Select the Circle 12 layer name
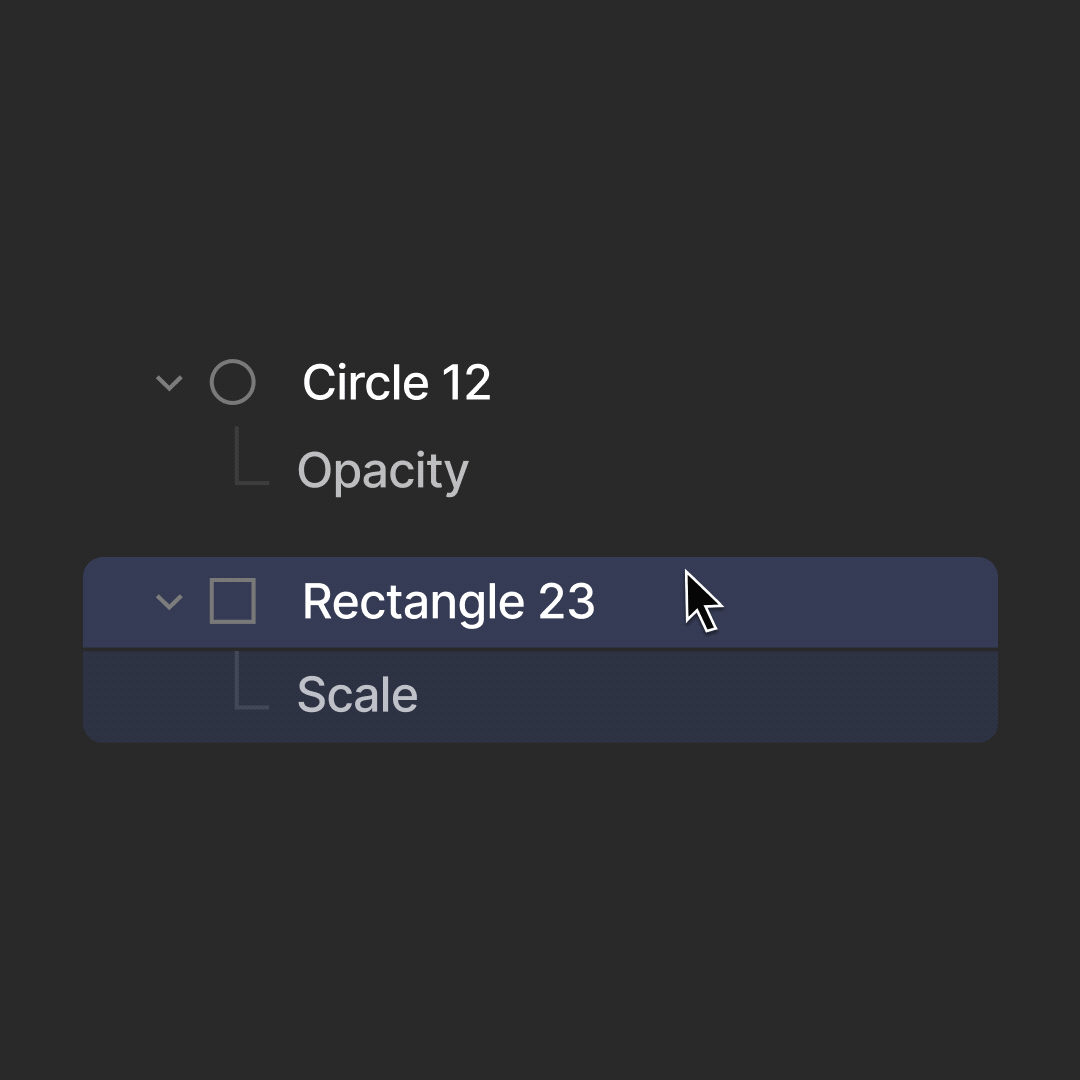The image size is (1080, 1080). [396, 382]
